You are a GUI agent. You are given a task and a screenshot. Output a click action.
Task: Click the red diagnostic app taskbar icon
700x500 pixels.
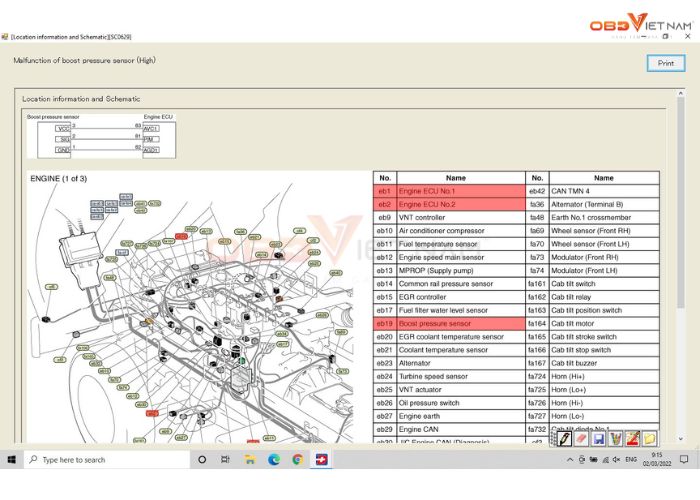(321, 459)
